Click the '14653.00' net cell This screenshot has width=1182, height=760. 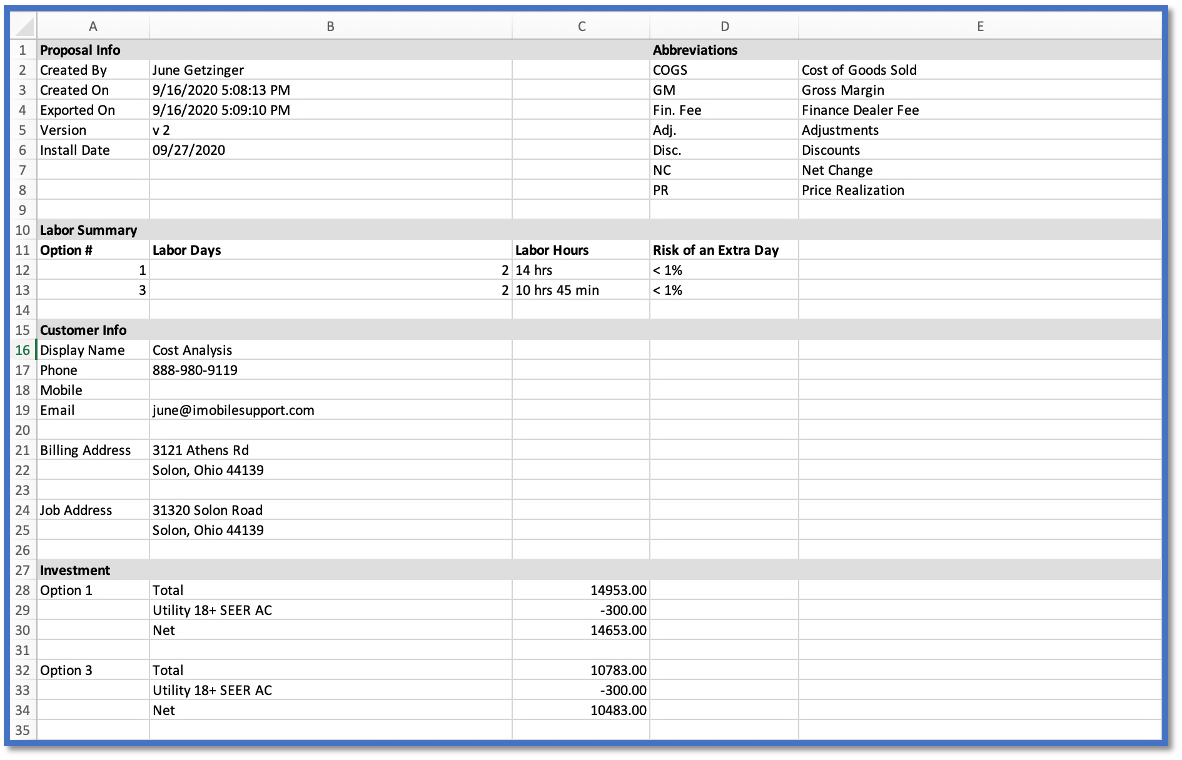(x=581, y=630)
